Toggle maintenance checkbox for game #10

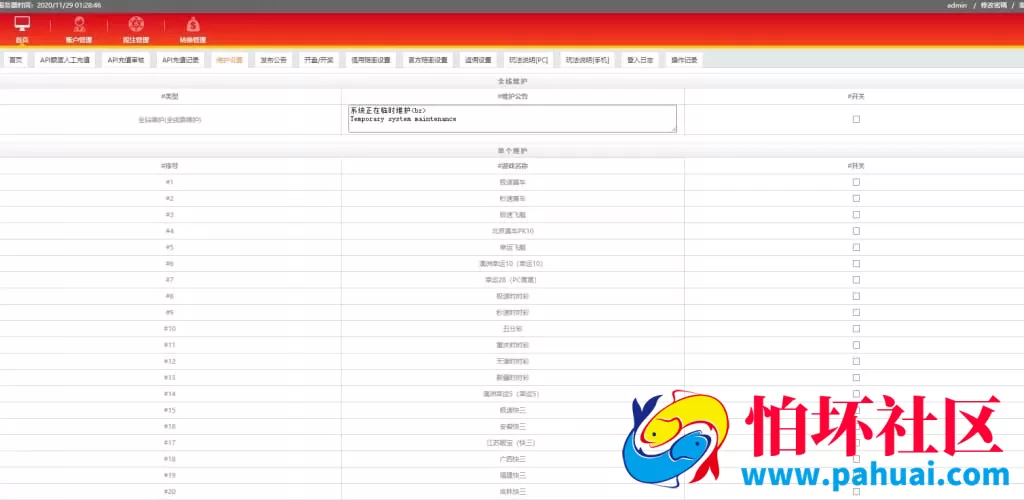click(856, 329)
